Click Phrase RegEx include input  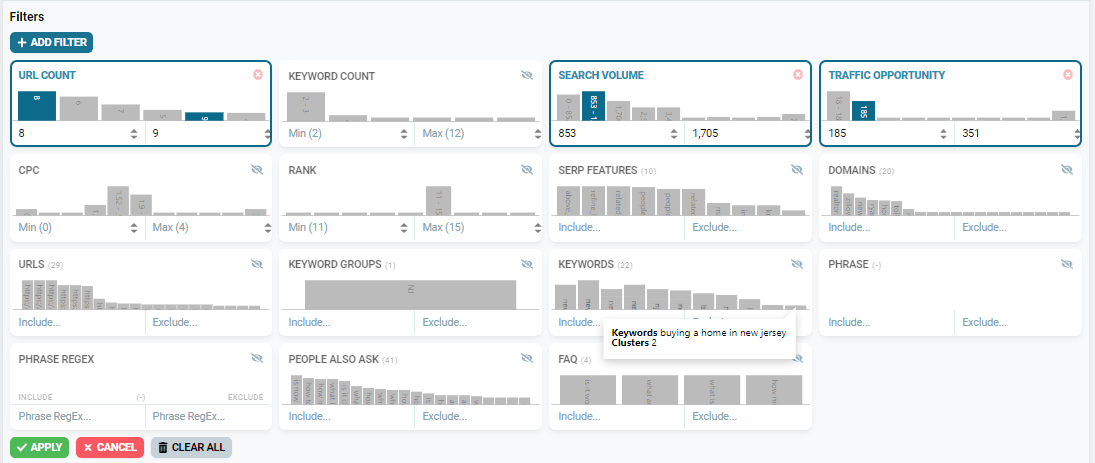pos(77,416)
